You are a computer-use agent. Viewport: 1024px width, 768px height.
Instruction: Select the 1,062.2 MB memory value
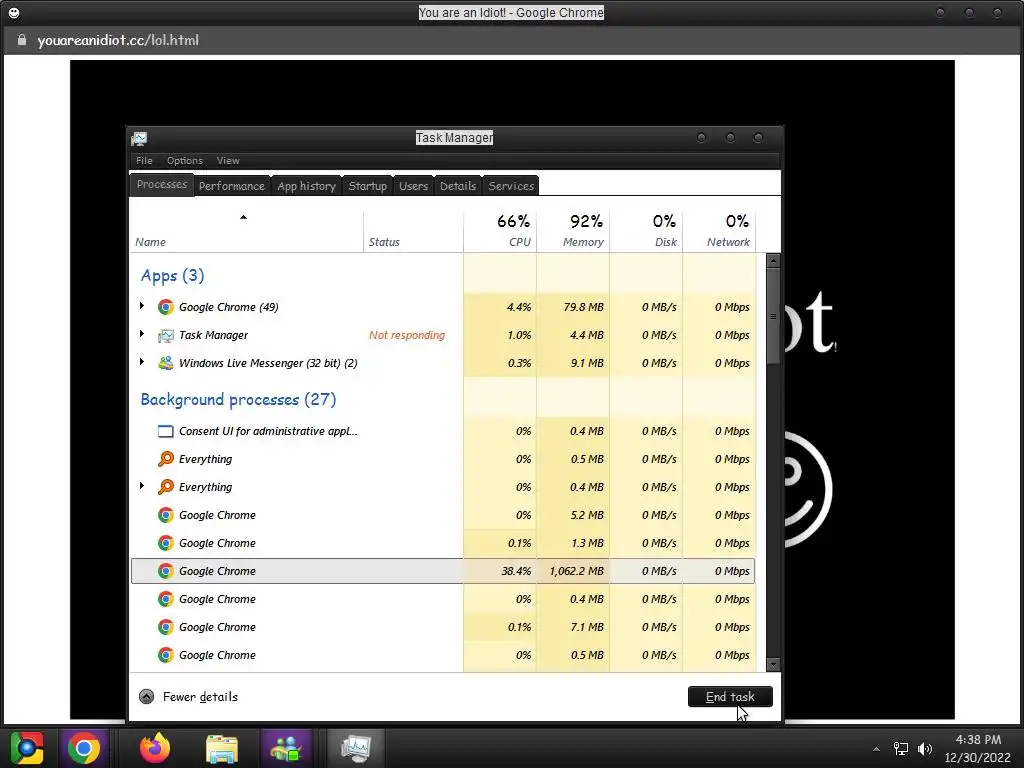coord(577,571)
